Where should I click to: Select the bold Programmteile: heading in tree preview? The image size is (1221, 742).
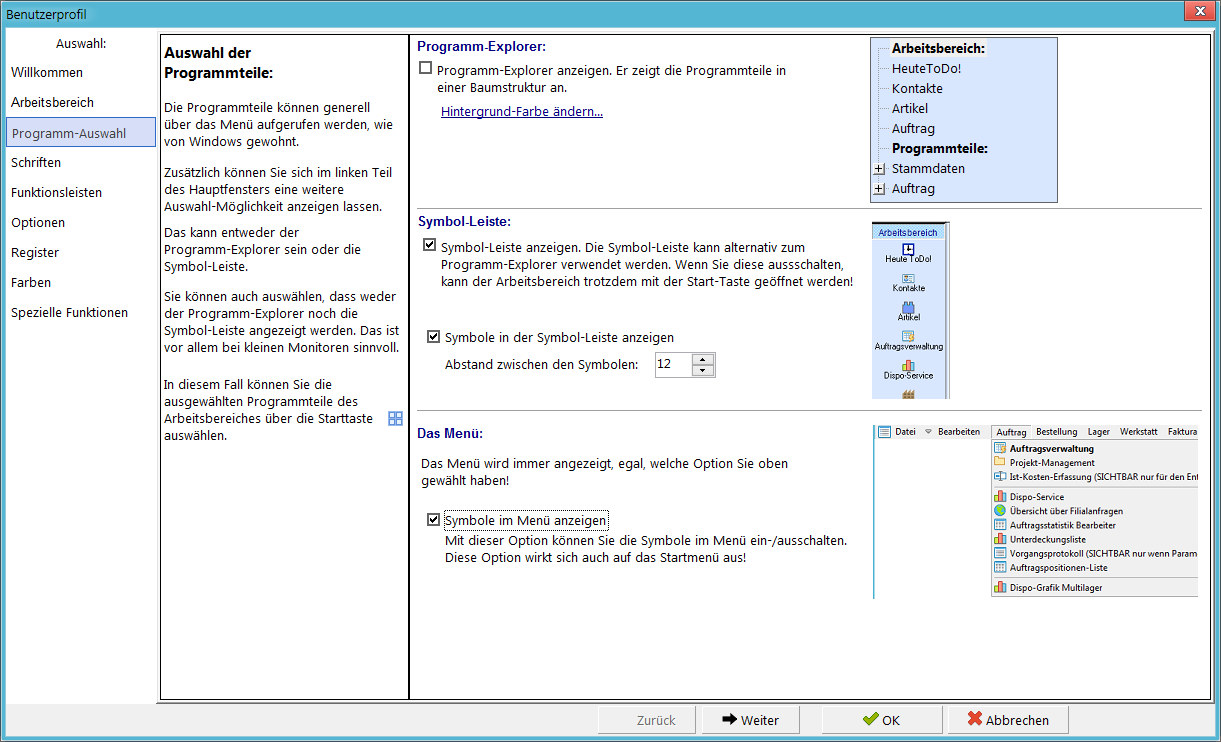[940, 148]
